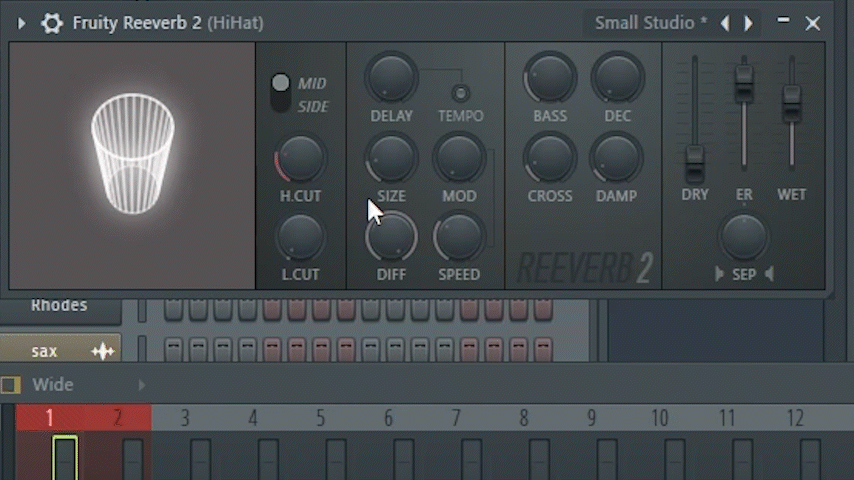Select the sax channel button
This screenshot has width=854, height=480.
60,349
